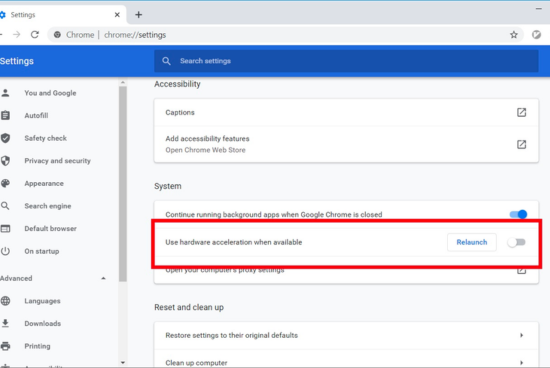This screenshot has height=368, width=550.
Task: Click the System section heading
Action: click(168, 186)
